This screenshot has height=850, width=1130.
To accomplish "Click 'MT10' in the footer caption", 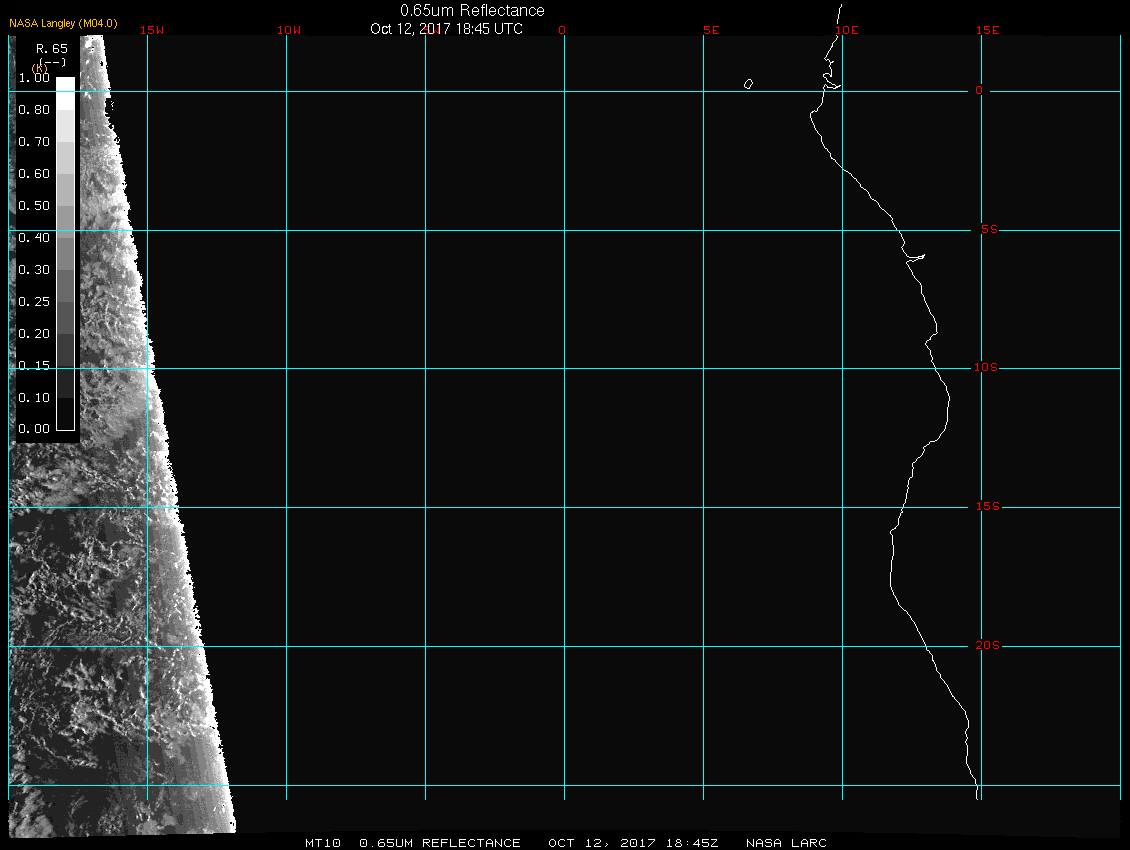I will click(324, 843).
